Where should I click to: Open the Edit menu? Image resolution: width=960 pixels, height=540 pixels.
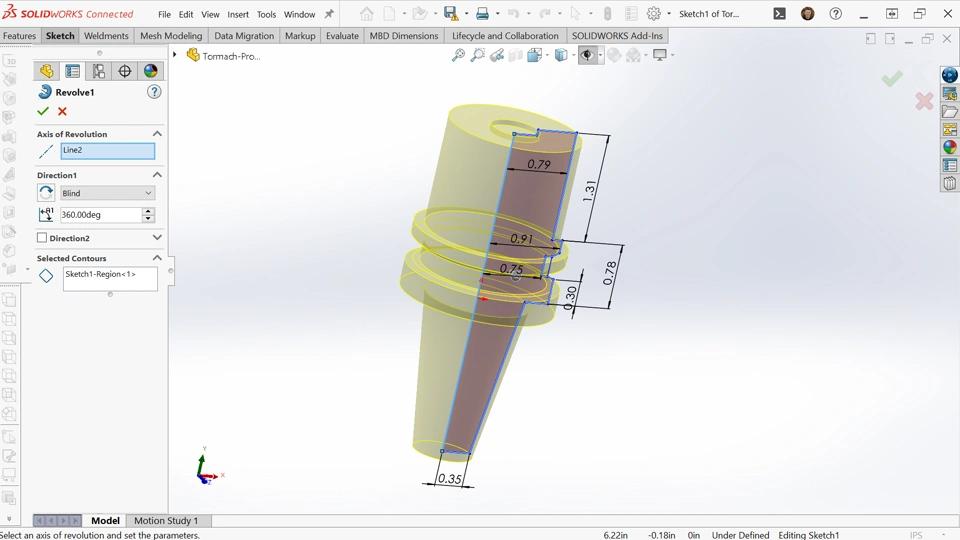click(186, 14)
